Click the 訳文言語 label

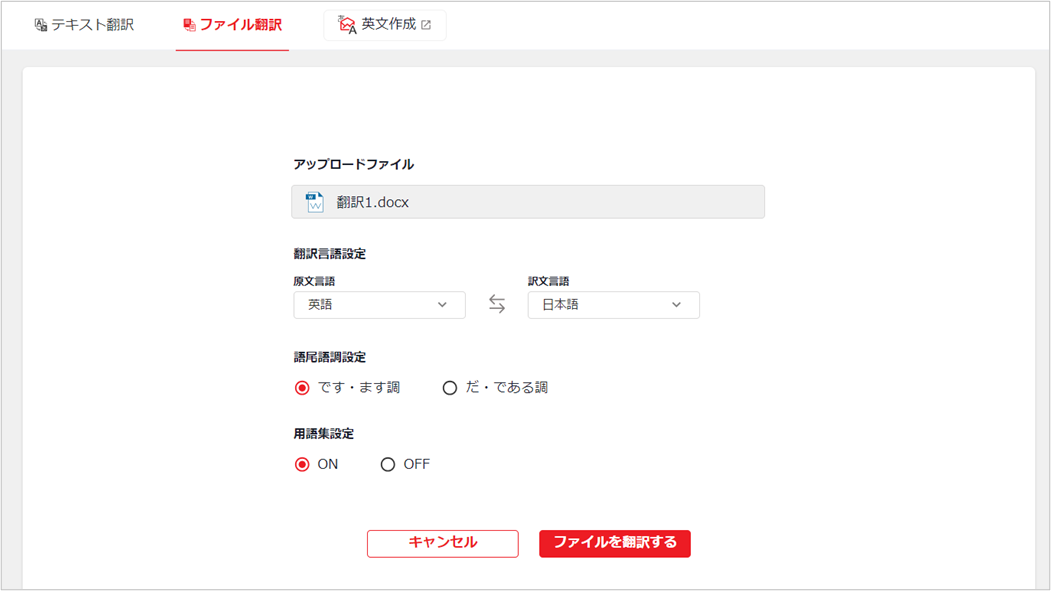pyautogui.click(x=548, y=281)
